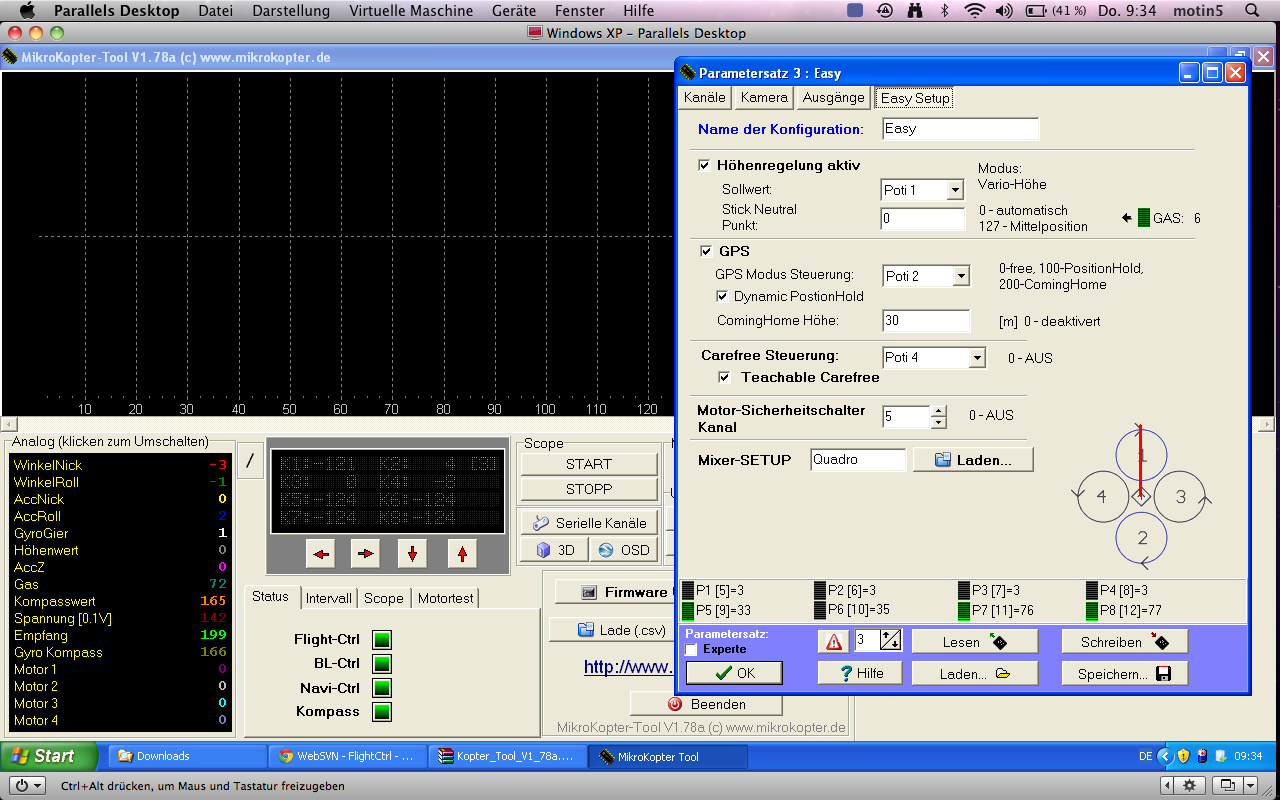Click the GAS green level indicator
Viewport: 1280px width, 800px height.
click(x=1144, y=217)
